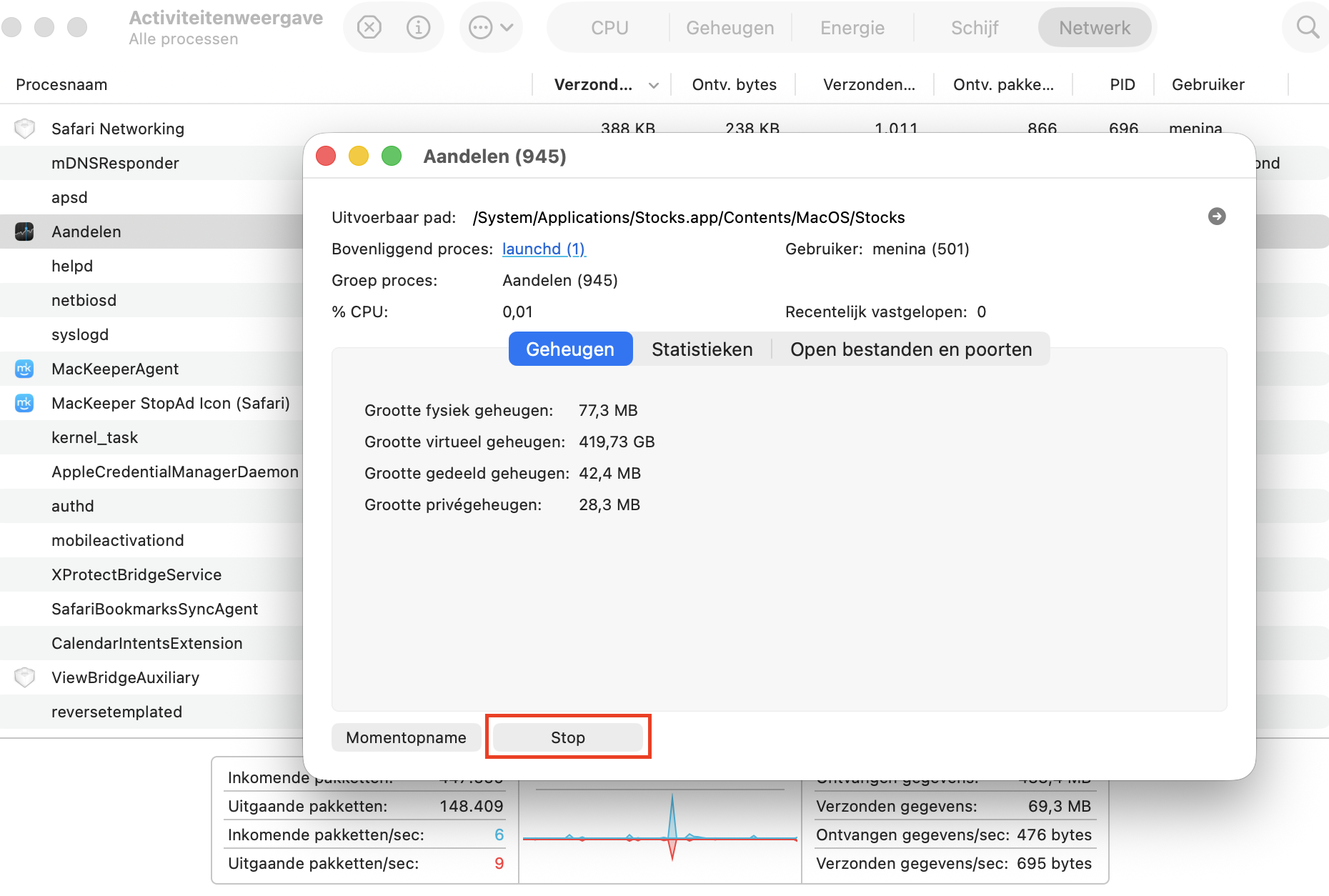Switch to the Energie tab
This screenshot has width=1329, height=896.
tap(852, 27)
